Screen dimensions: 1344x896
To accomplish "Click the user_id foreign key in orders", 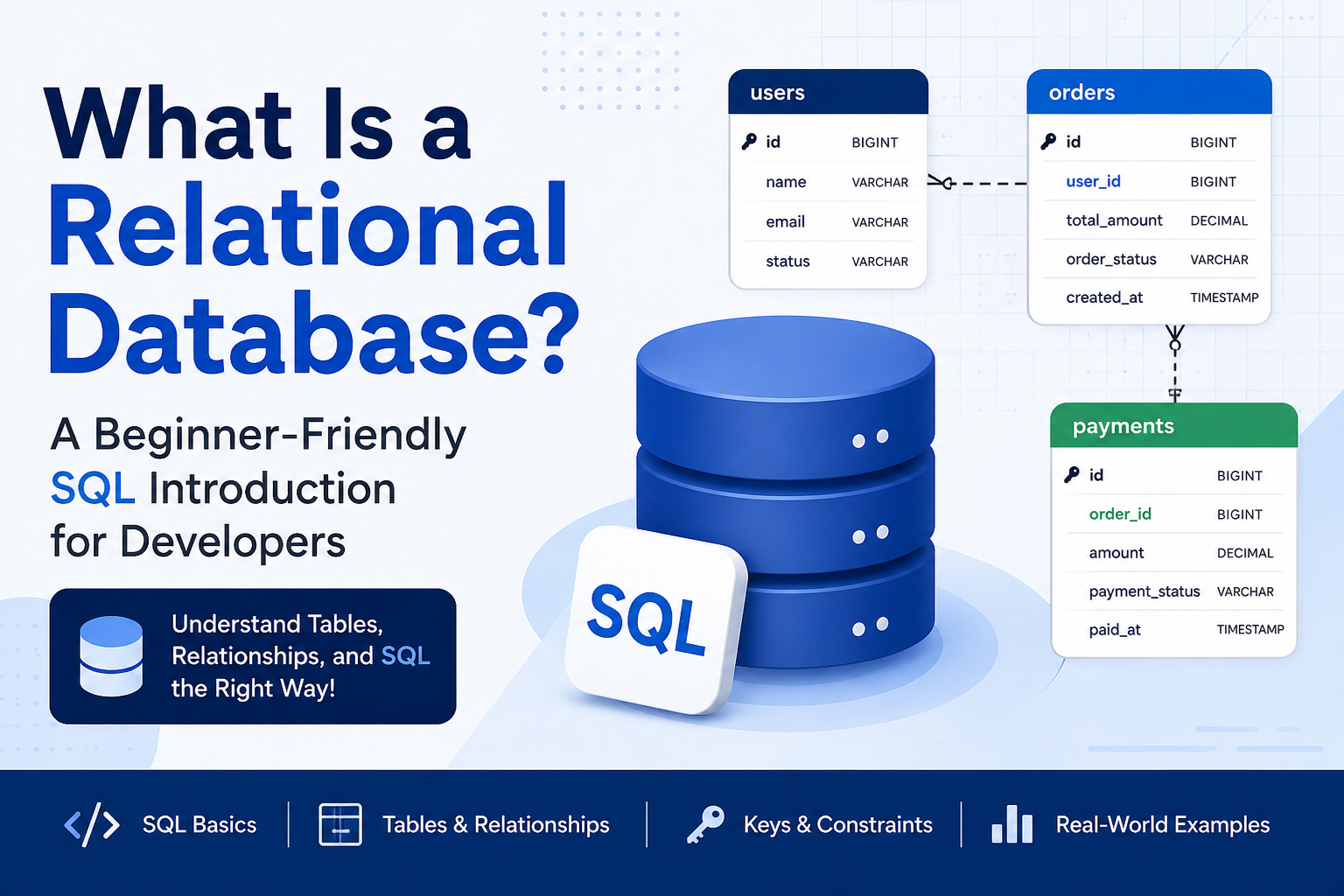I will point(1093,181).
